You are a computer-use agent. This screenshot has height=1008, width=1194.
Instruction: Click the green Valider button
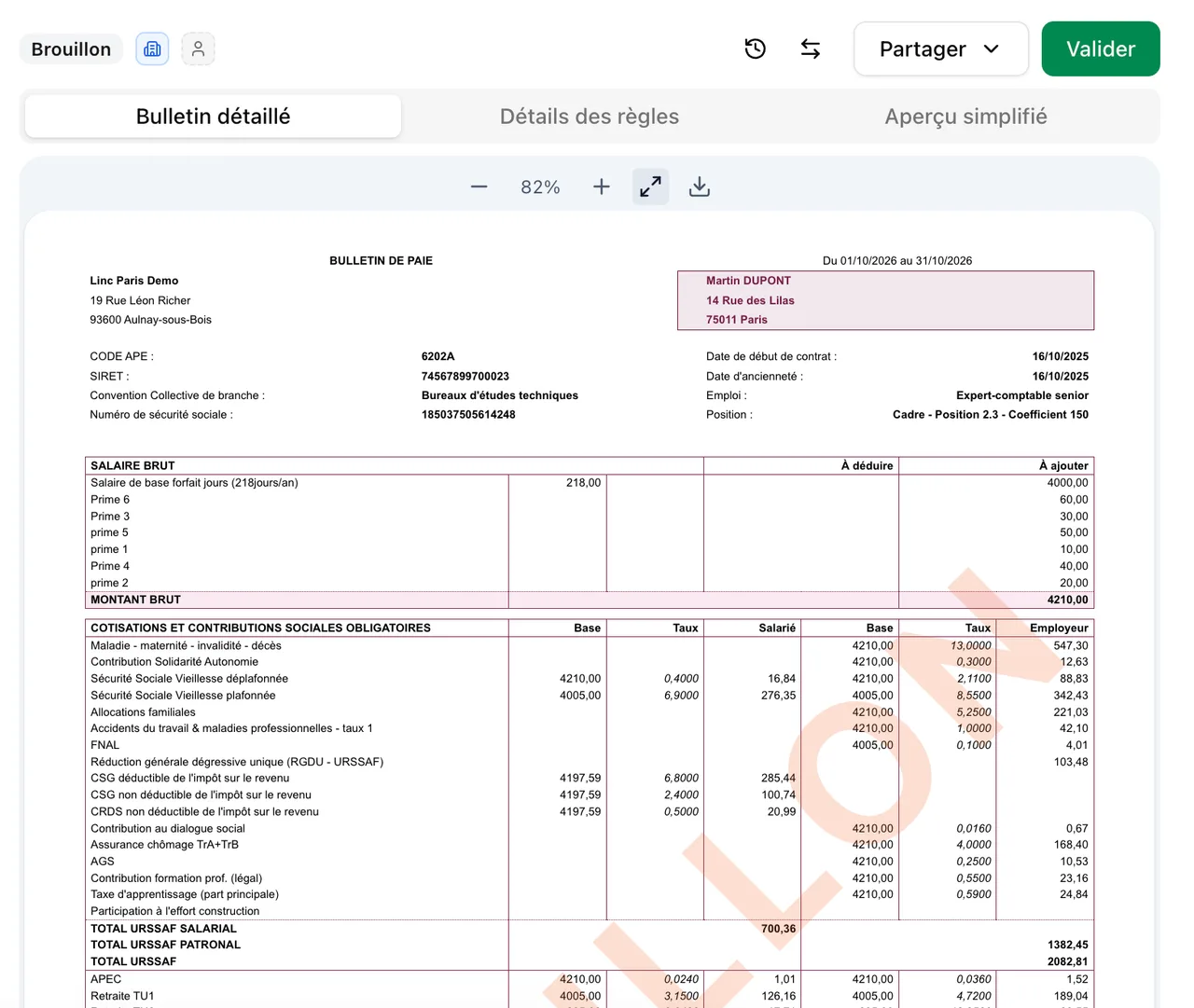point(1101,48)
